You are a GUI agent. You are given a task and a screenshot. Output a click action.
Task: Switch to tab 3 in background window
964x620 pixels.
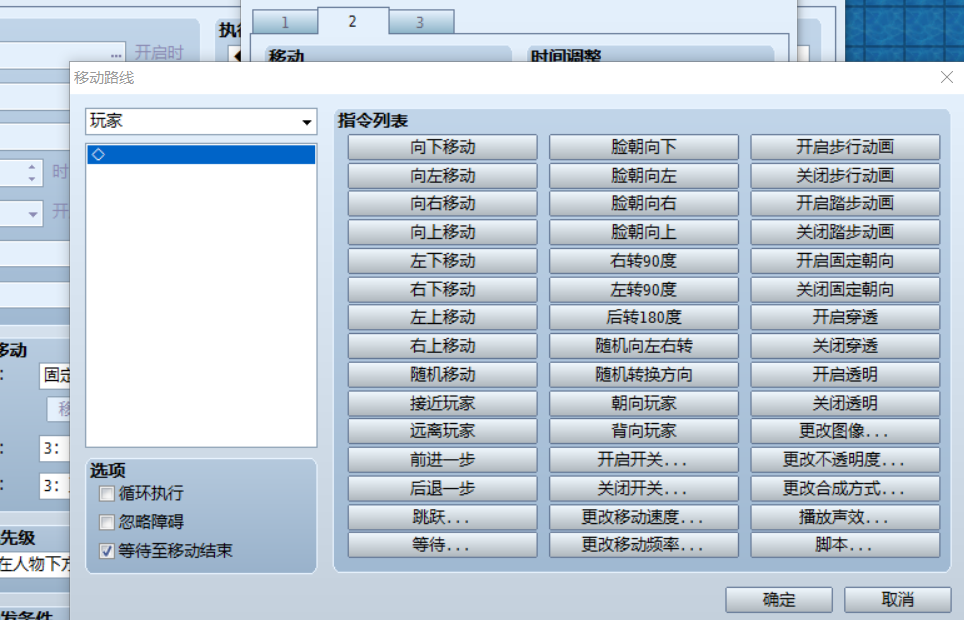[421, 23]
